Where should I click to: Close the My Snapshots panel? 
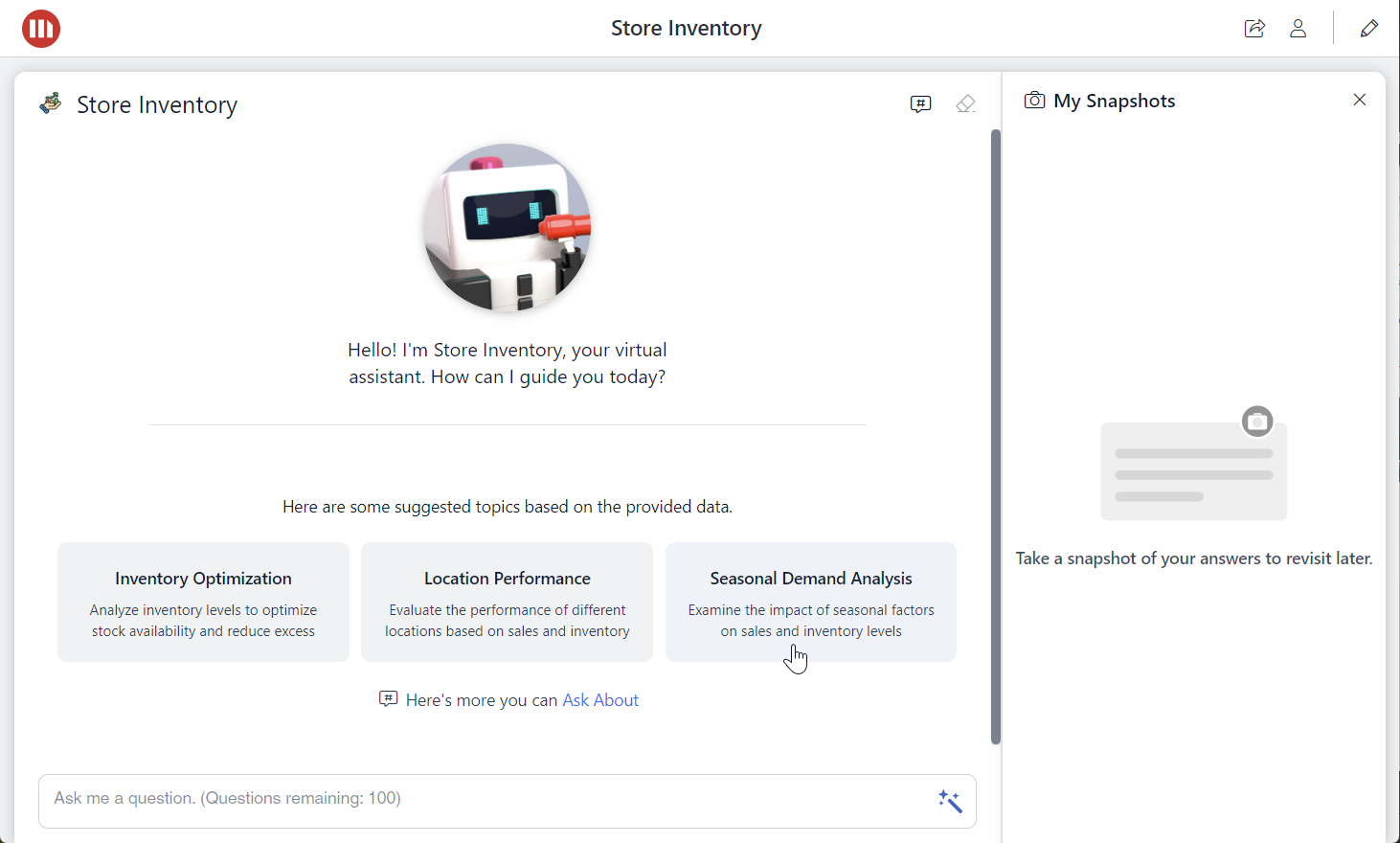(1359, 100)
